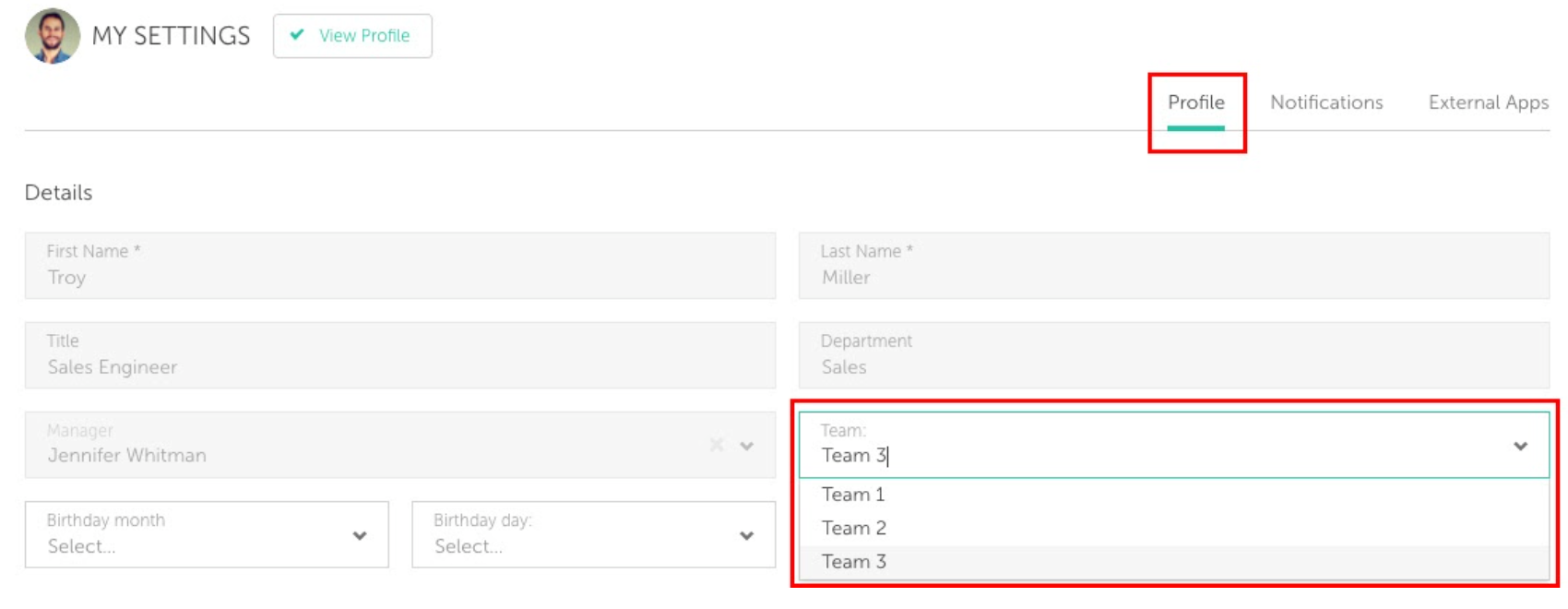The image size is (1568, 609).
Task: Open the Birthday day dropdown
Action: 593,534
